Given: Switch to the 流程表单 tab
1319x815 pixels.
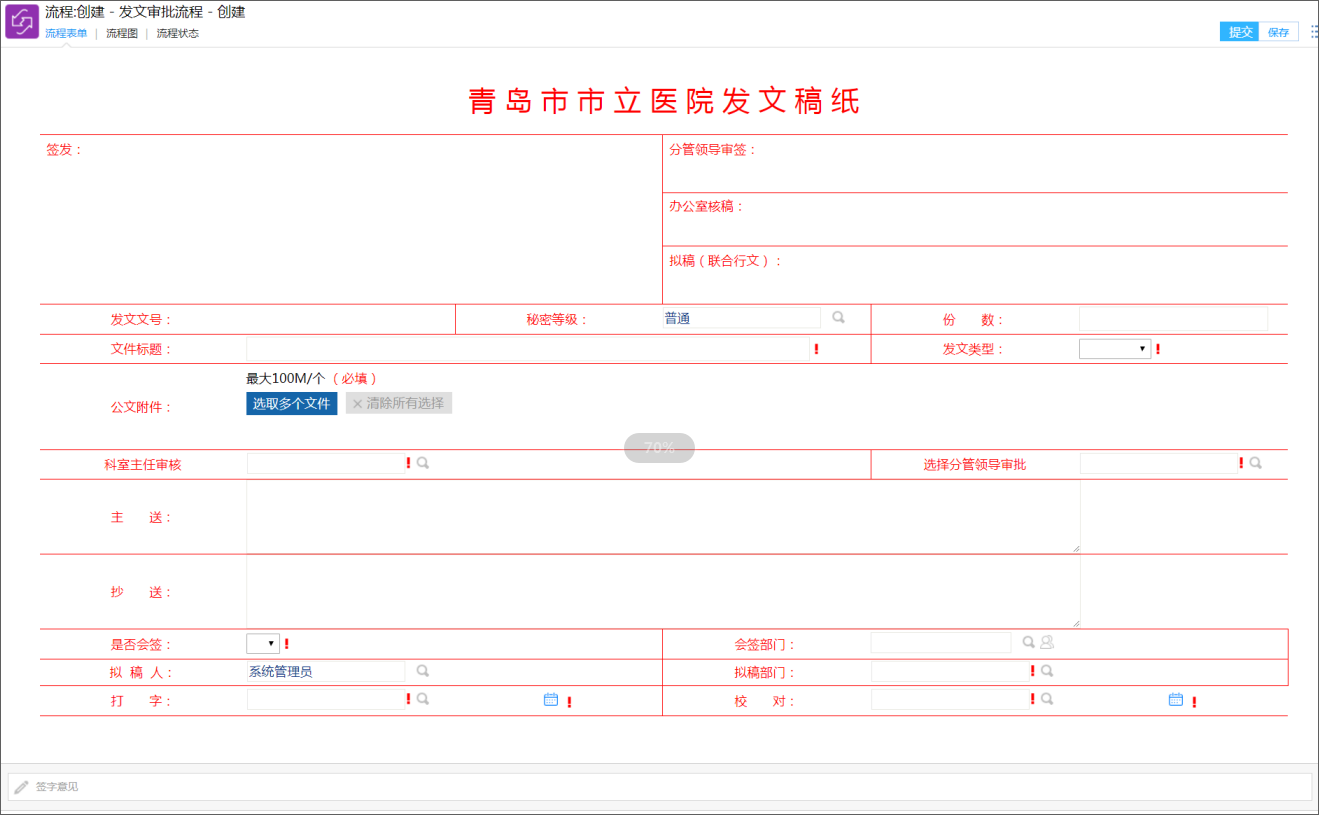Looking at the screenshot, I should point(66,33).
